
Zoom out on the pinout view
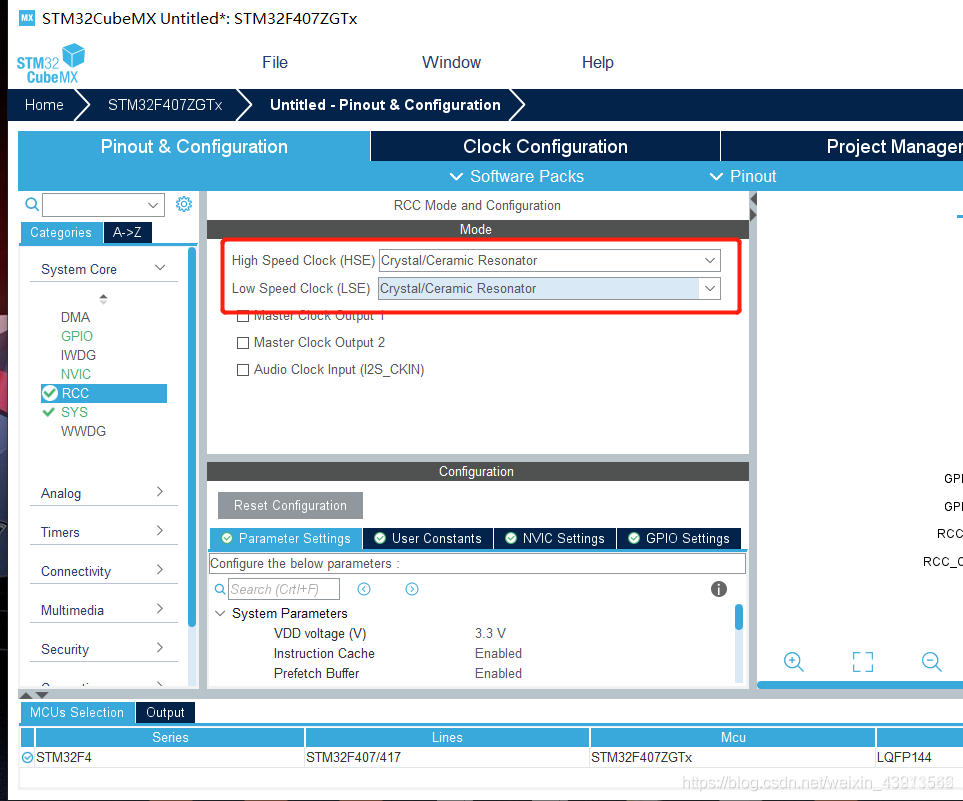932,662
